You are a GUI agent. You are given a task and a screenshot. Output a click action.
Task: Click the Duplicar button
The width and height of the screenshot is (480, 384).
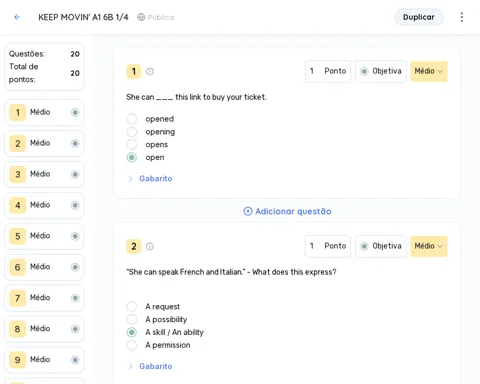click(x=419, y=17)
